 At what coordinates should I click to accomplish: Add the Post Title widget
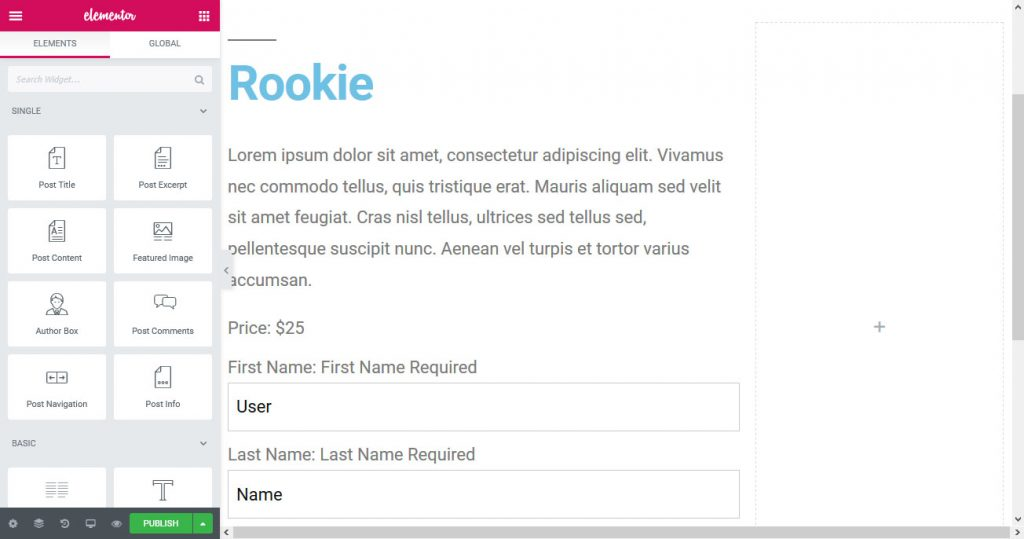point(57,167)
